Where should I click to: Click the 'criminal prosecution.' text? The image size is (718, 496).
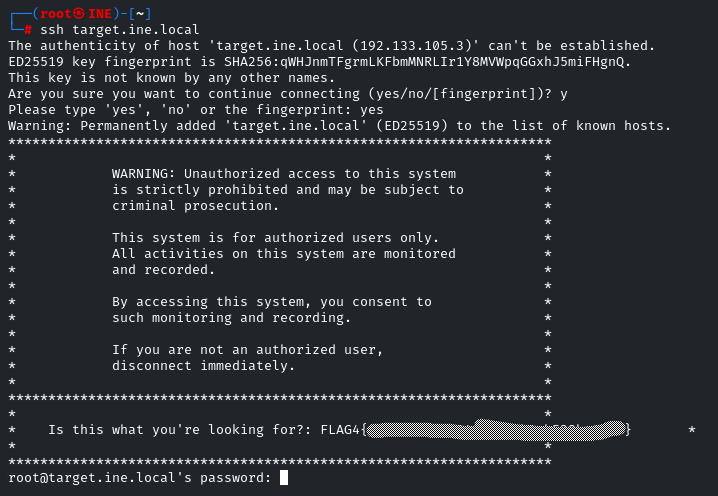click(x=196, y=206)
